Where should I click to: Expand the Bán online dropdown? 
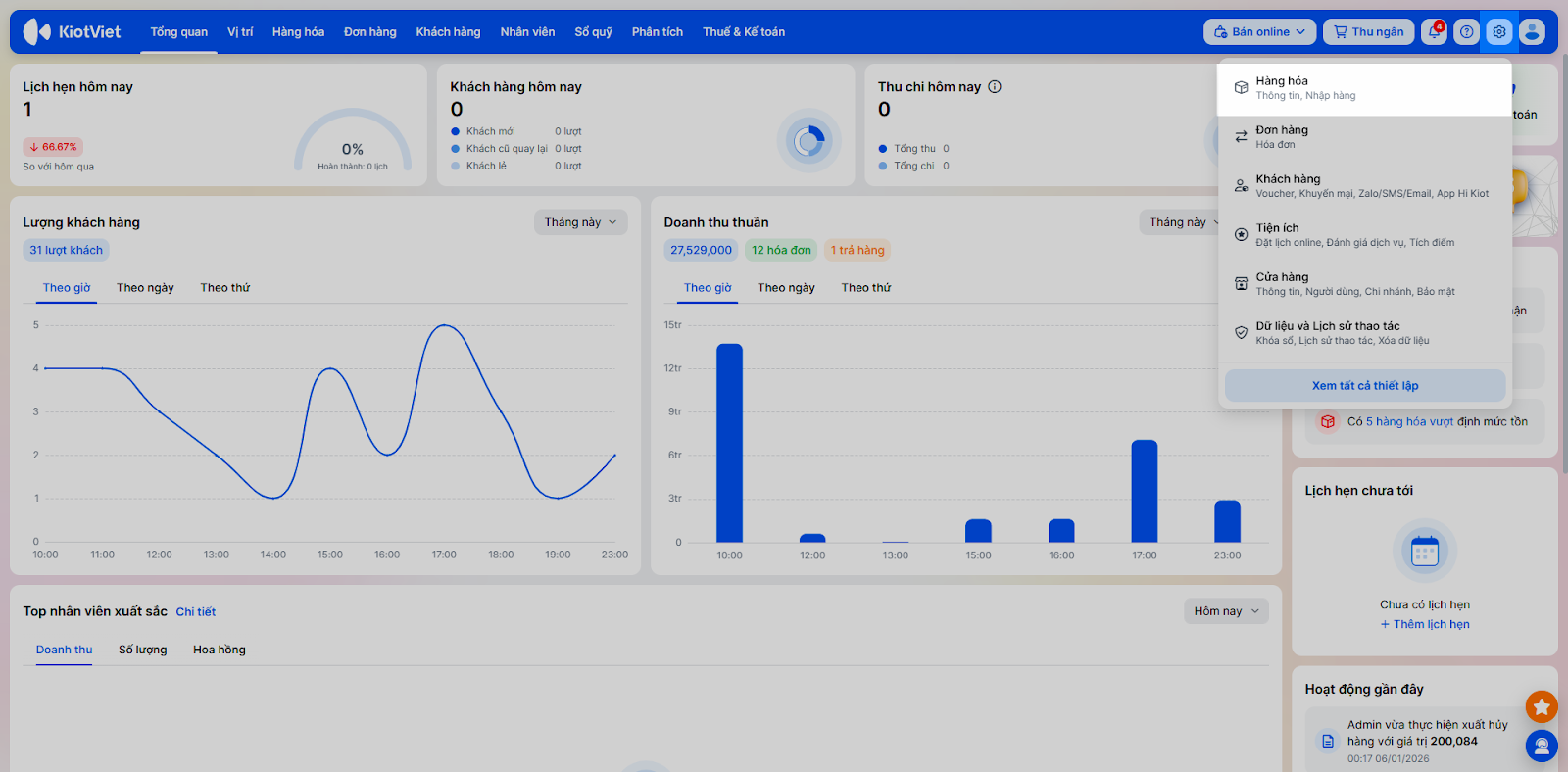(1259, 32)
